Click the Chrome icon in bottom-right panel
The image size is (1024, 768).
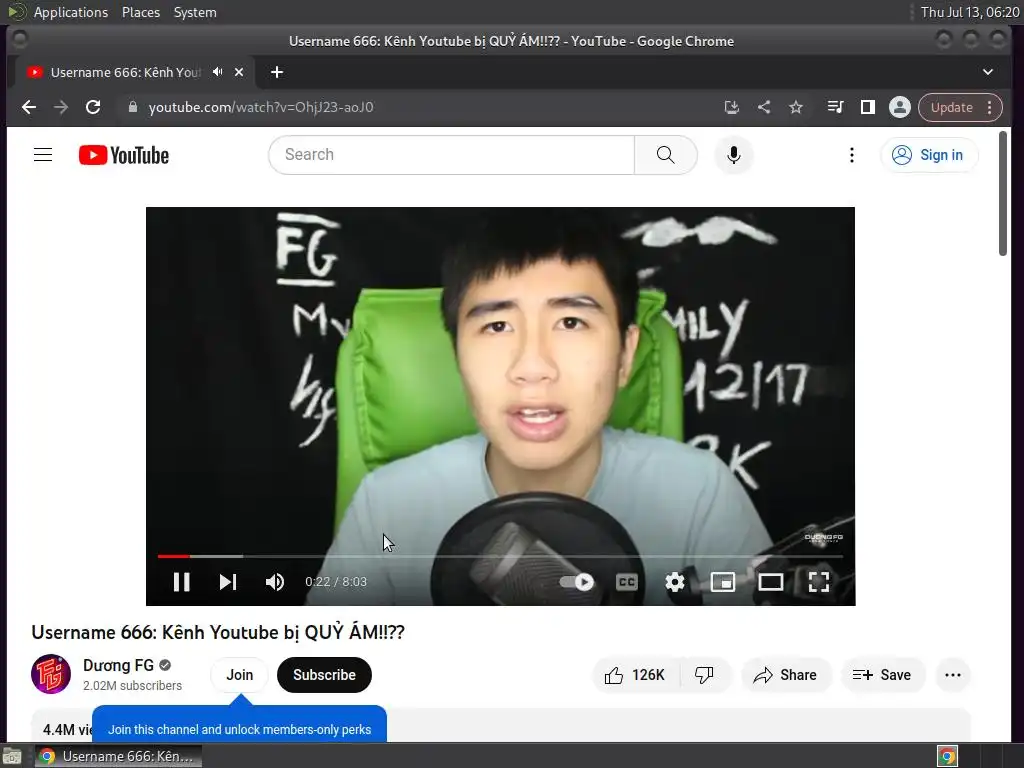pyautogui.click(x=947, y=756)
